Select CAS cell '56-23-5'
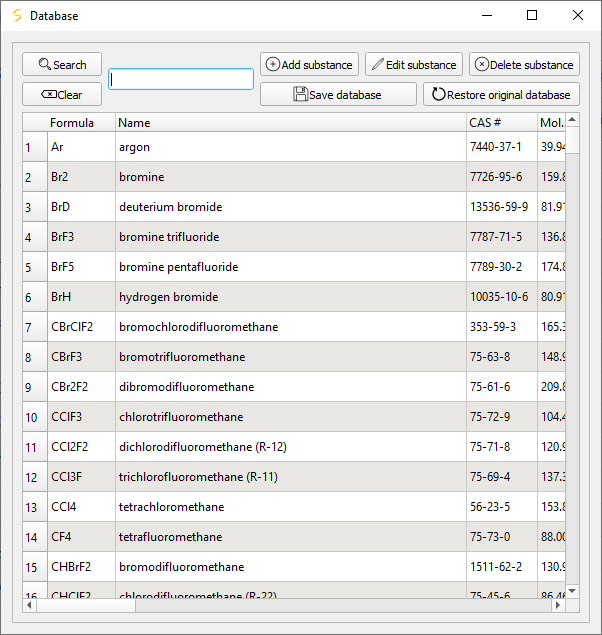 (502, 507)
